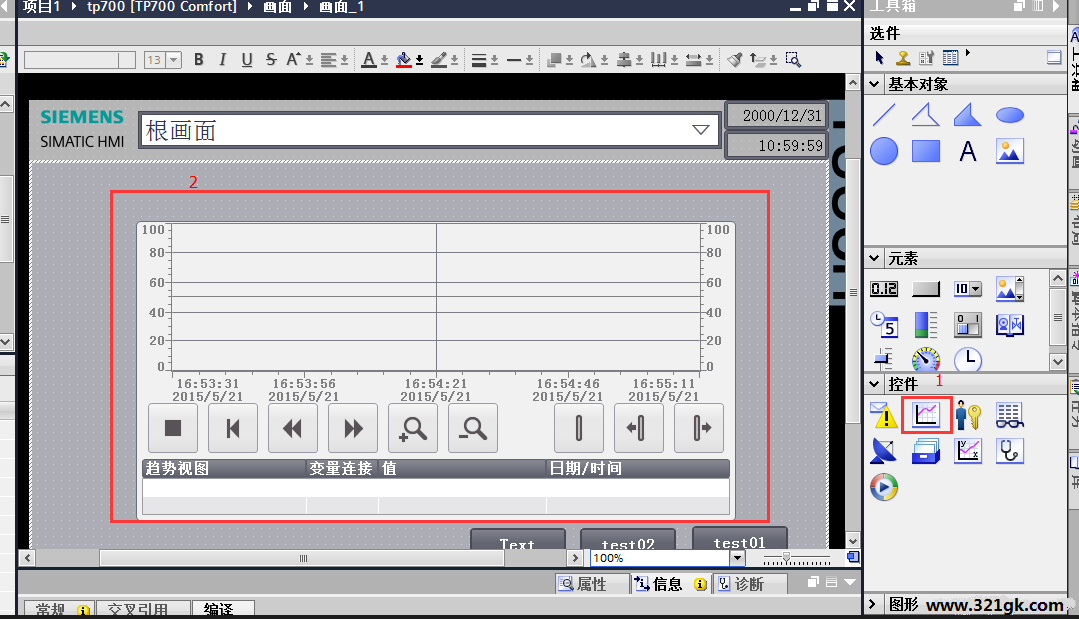Screen dimensions: 1079x619
Task: Select the Line basic object tool
Action: (884, 115)
